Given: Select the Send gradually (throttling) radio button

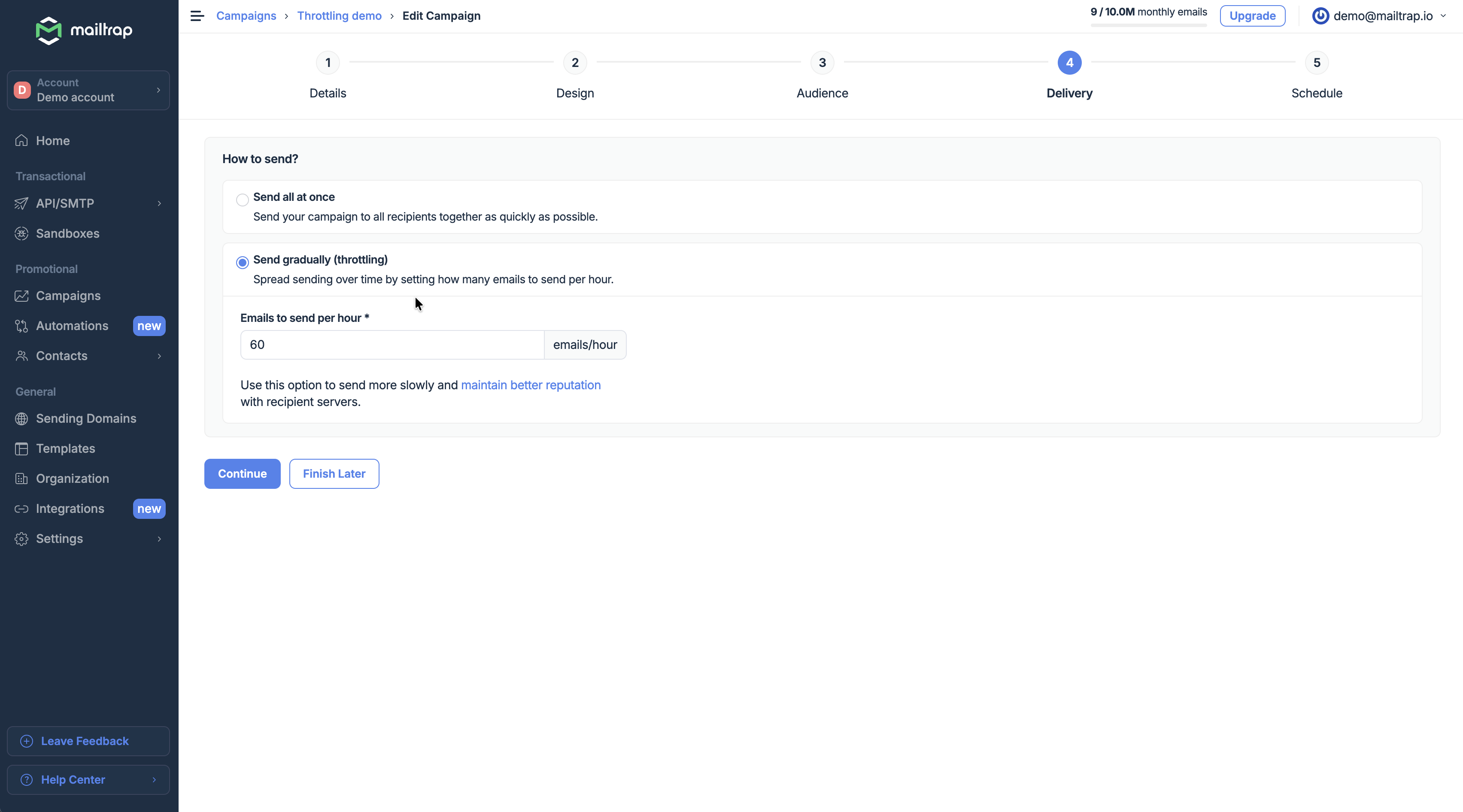Looking at the screenshot, I should 243,262.
